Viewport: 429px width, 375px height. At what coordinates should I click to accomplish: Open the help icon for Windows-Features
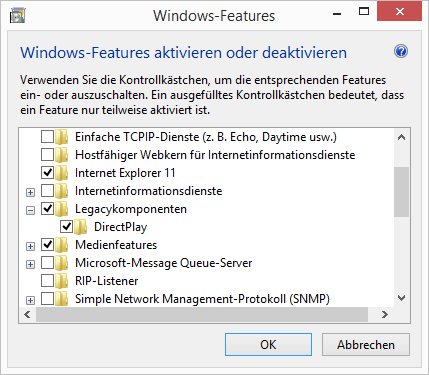tap(401, 52)
